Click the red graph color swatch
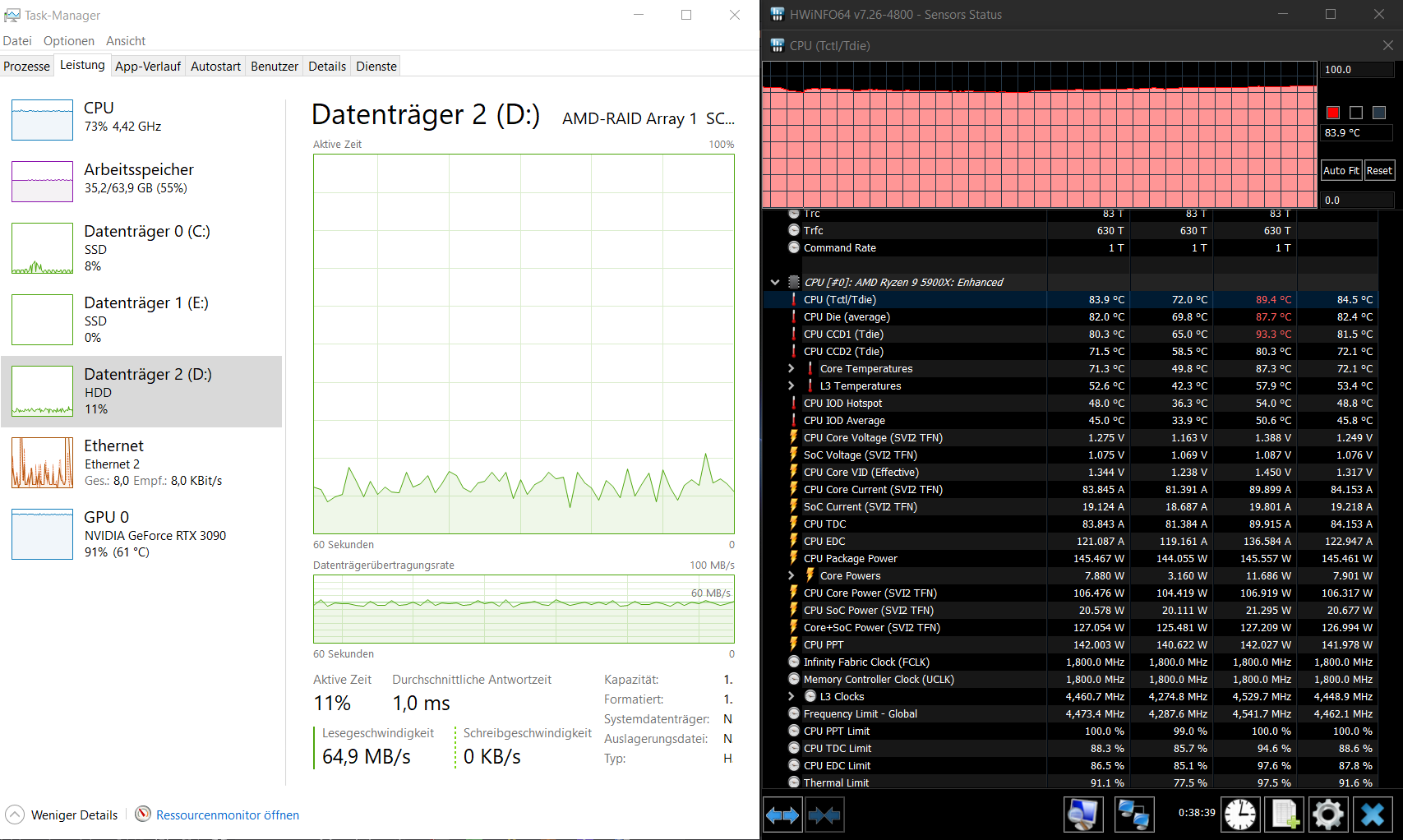 (x=1333, y=113)
